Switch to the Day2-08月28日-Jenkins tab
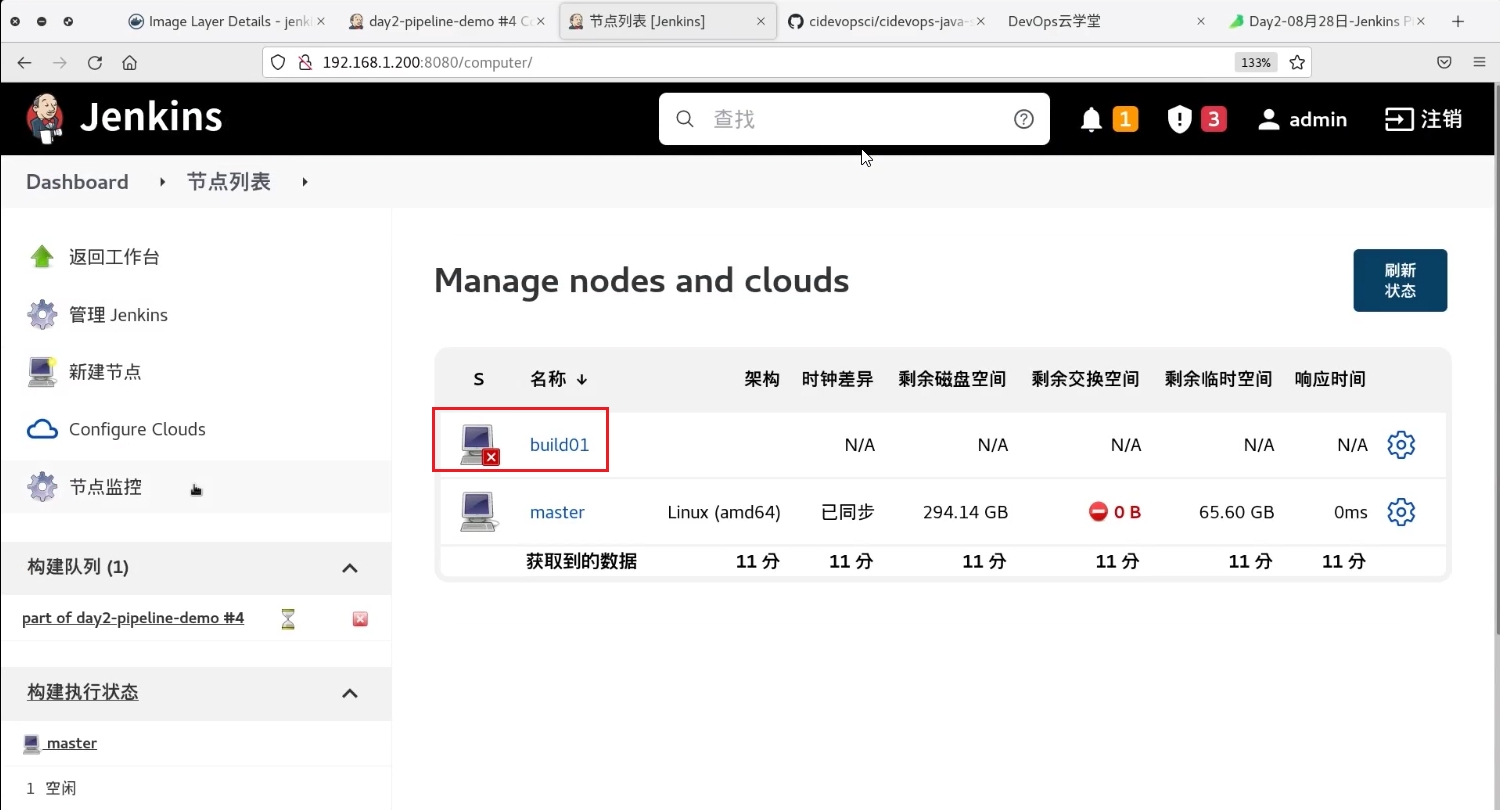The image size is (1500, 810). pyautogui.click(x=1327, y=21)
